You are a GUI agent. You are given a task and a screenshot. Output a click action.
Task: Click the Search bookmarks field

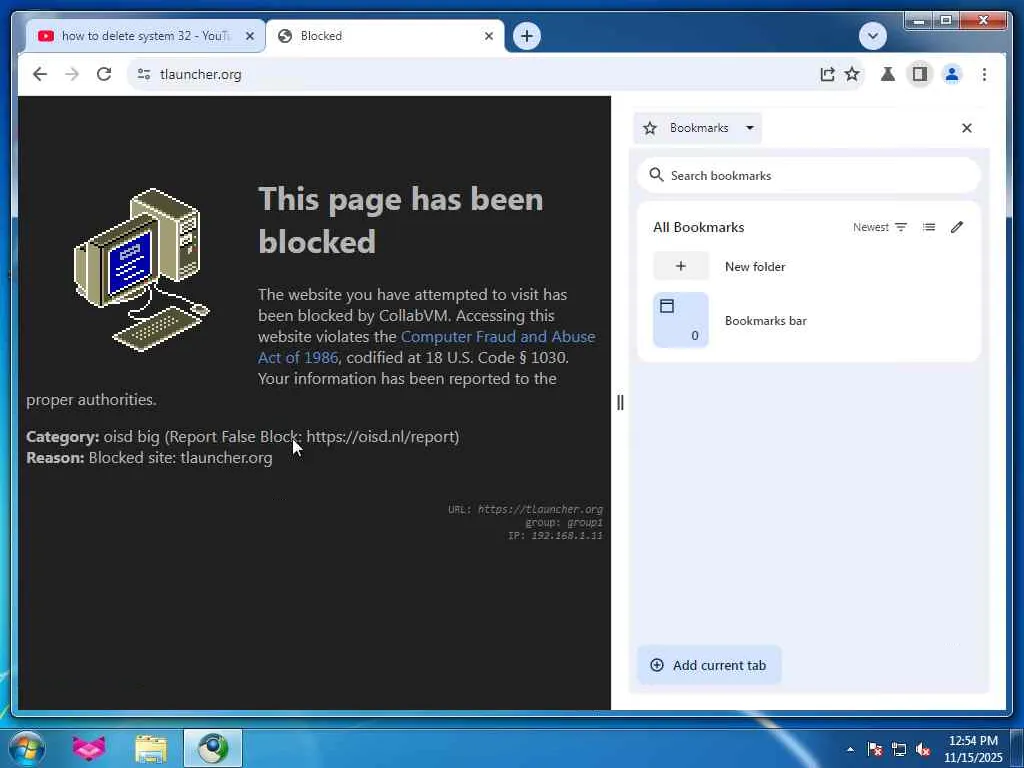pyautogui.click(x=808, y=176)
